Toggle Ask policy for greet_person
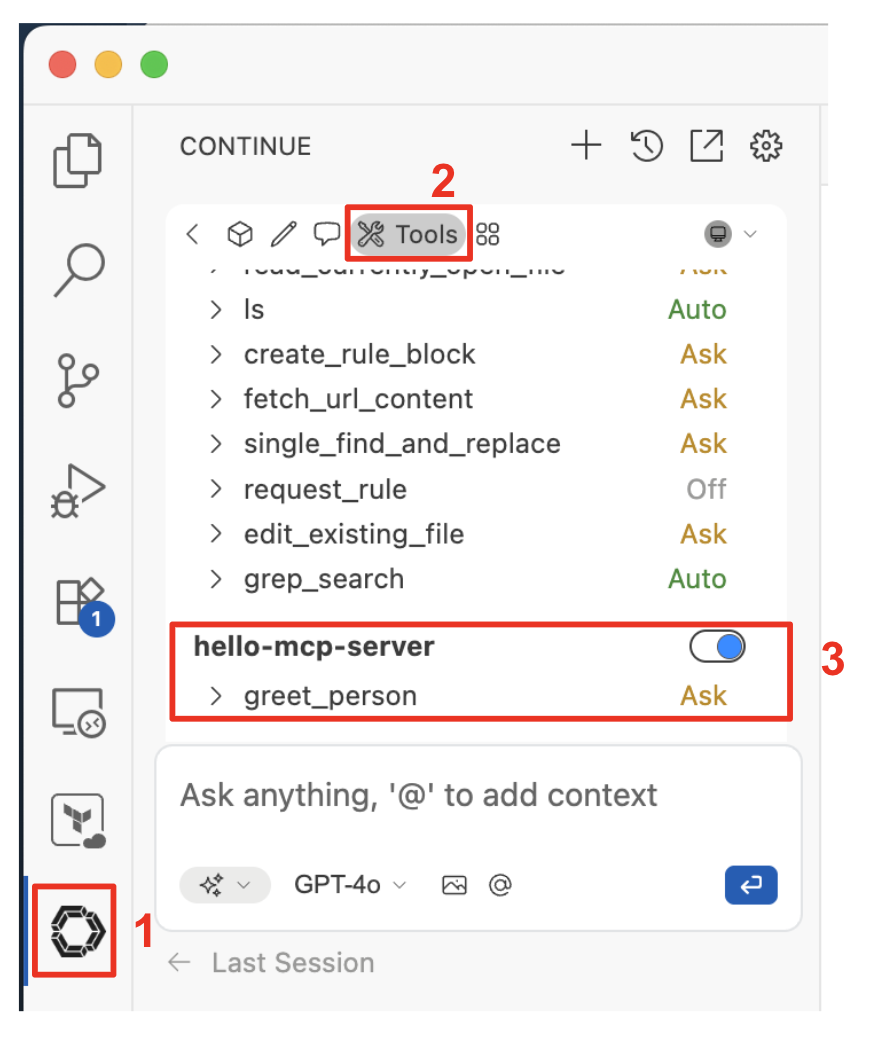The image size is (870, 1042). [703, 696]
